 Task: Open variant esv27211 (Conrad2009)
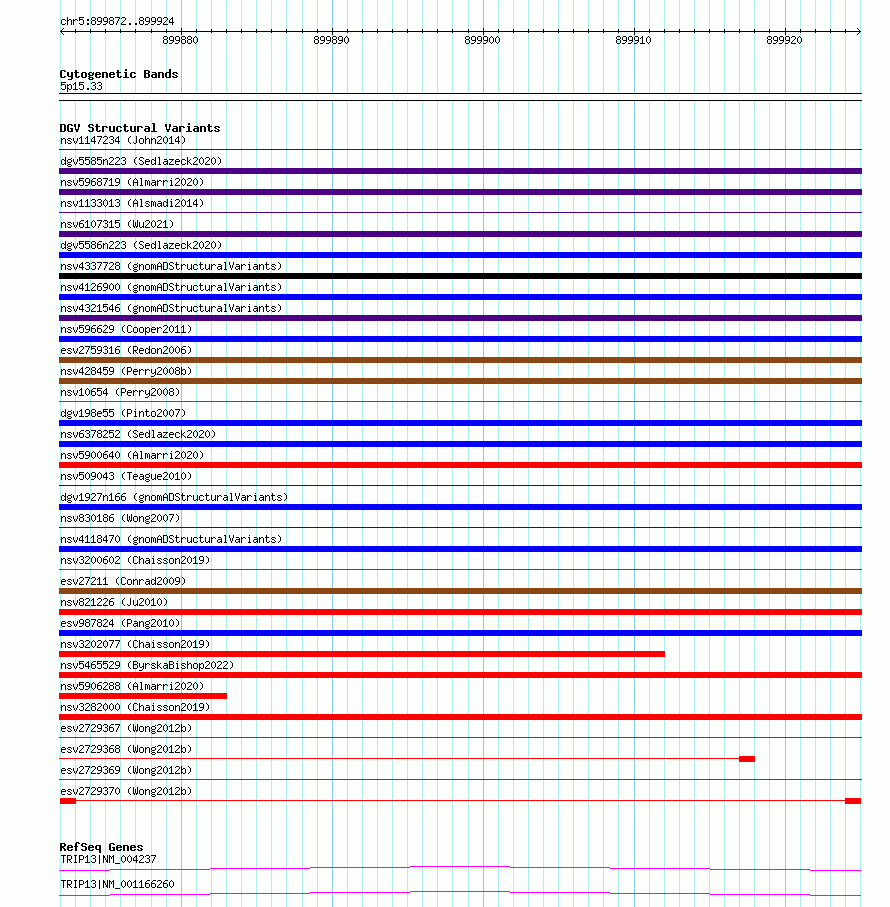pos(123,581)
